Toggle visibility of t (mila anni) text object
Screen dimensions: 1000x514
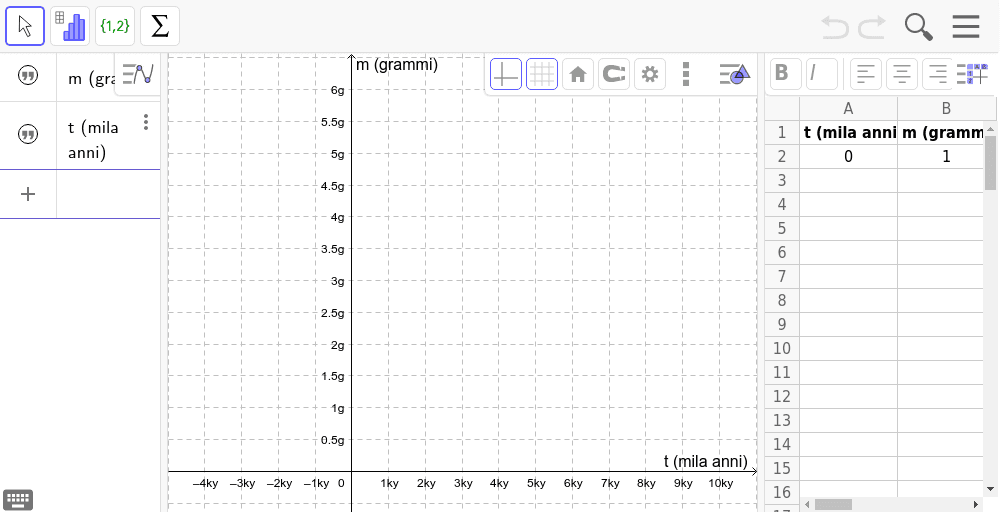tap(27, 135)
